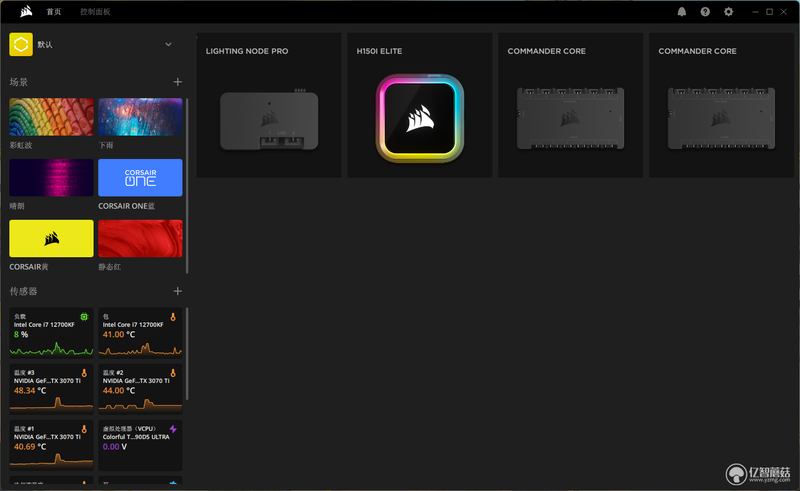Screen dimensions: 800x491
Task: Click thermometer icon on 温度 #2 card
Action: pos(173,373)
